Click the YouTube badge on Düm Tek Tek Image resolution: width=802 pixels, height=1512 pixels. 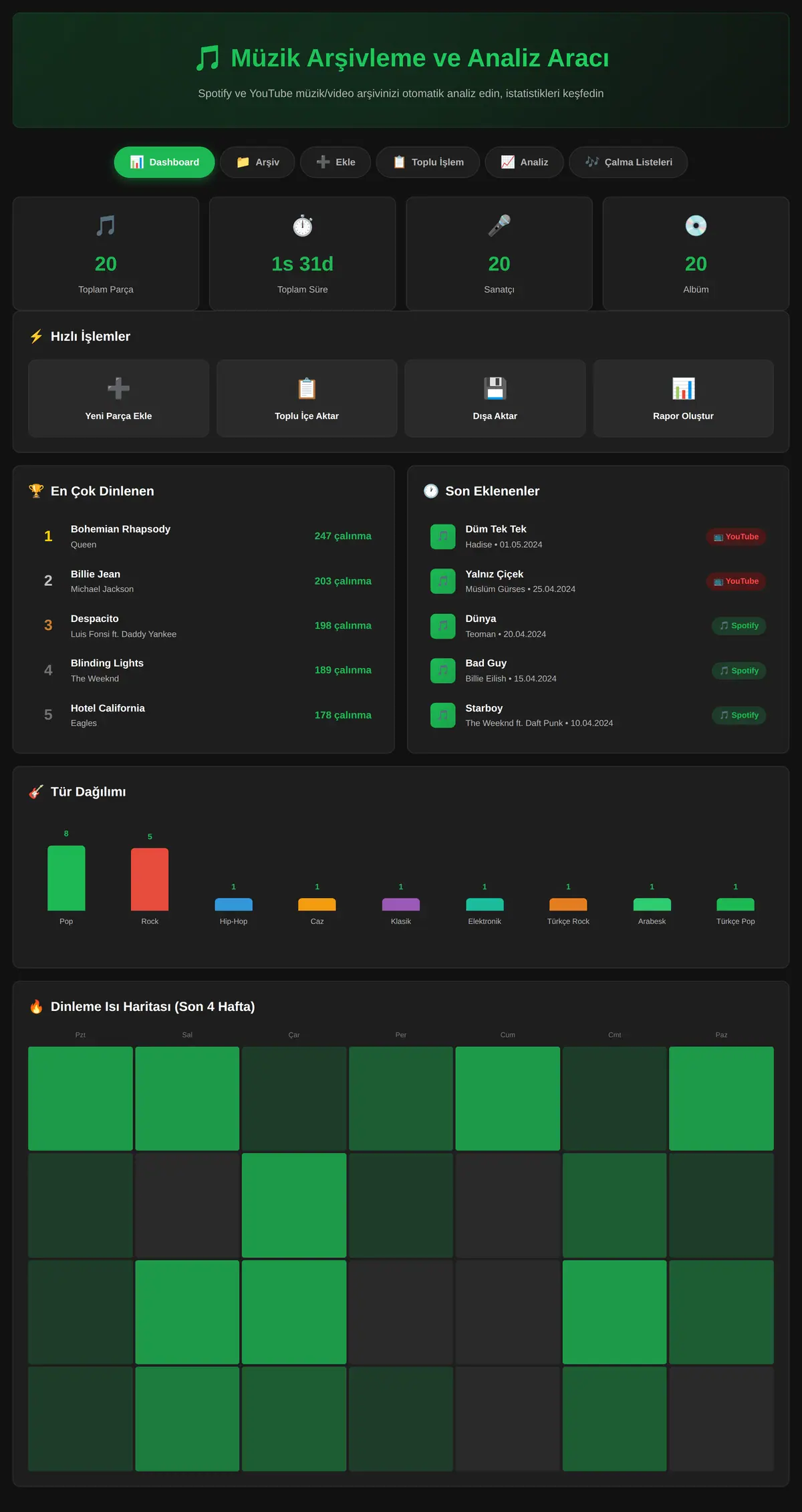pyautogui.click(x=736, y=537)
